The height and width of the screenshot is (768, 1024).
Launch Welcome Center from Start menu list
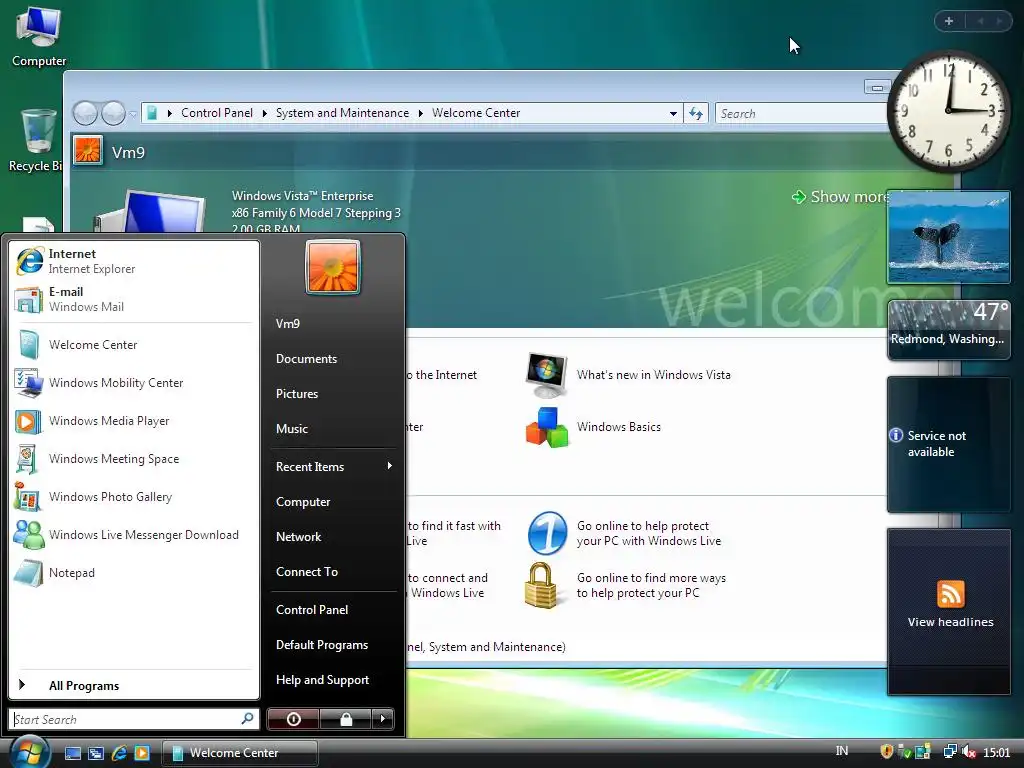coord(134,345)
